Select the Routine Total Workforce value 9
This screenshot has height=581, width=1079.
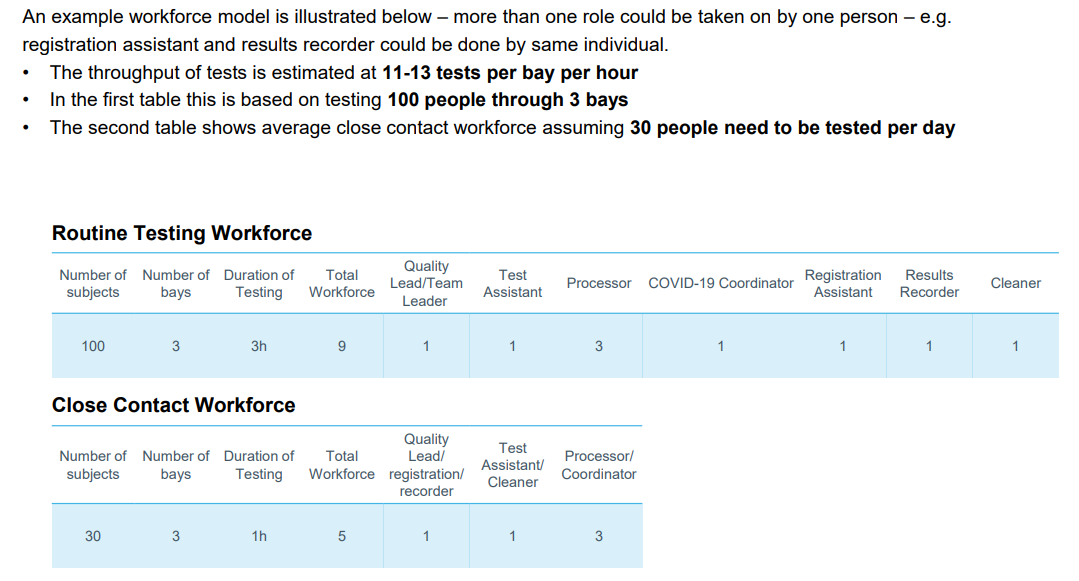341,346
